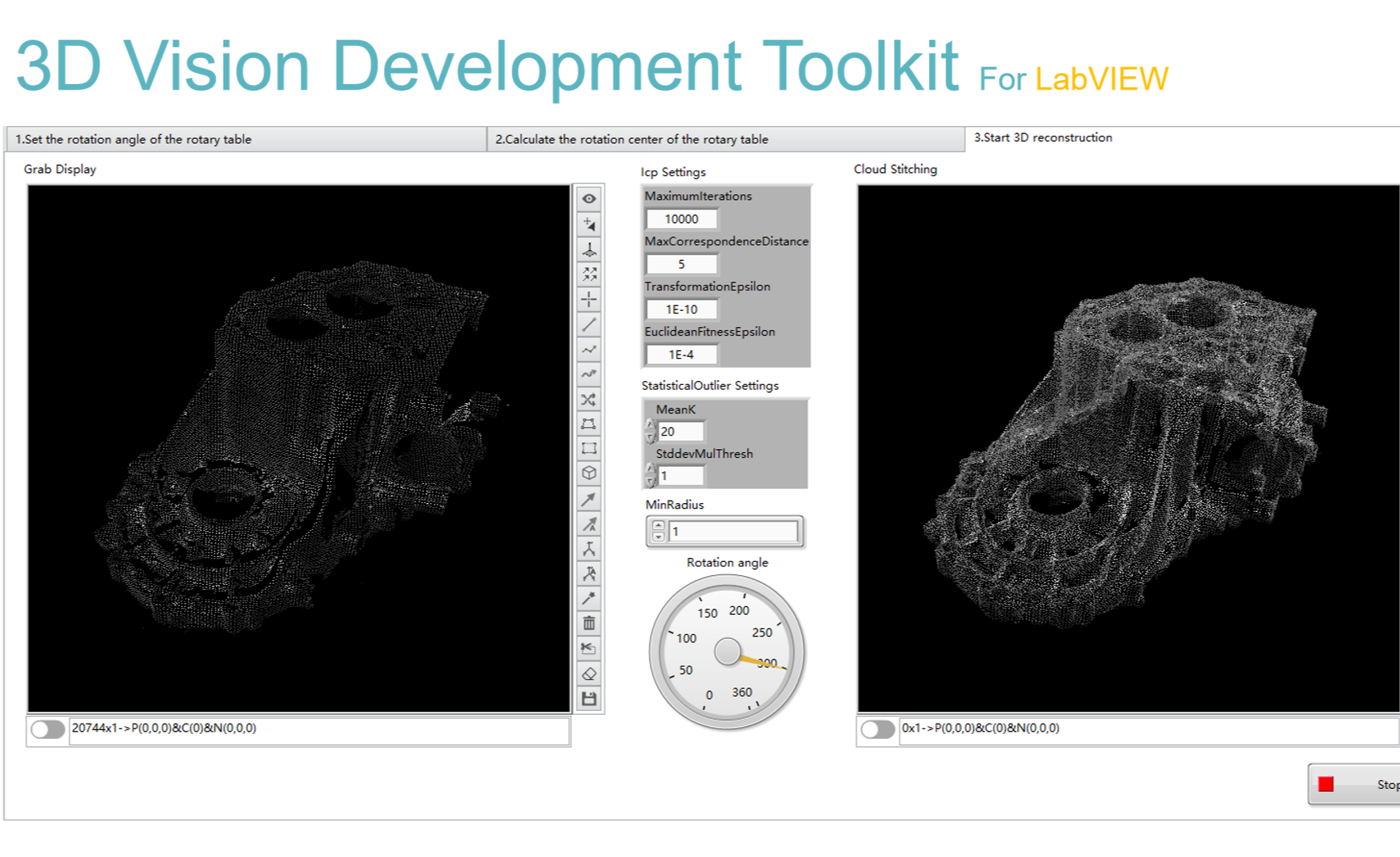Set the Rotation angle on the gauge dial

pyautogui.click(x=727, y=655)
